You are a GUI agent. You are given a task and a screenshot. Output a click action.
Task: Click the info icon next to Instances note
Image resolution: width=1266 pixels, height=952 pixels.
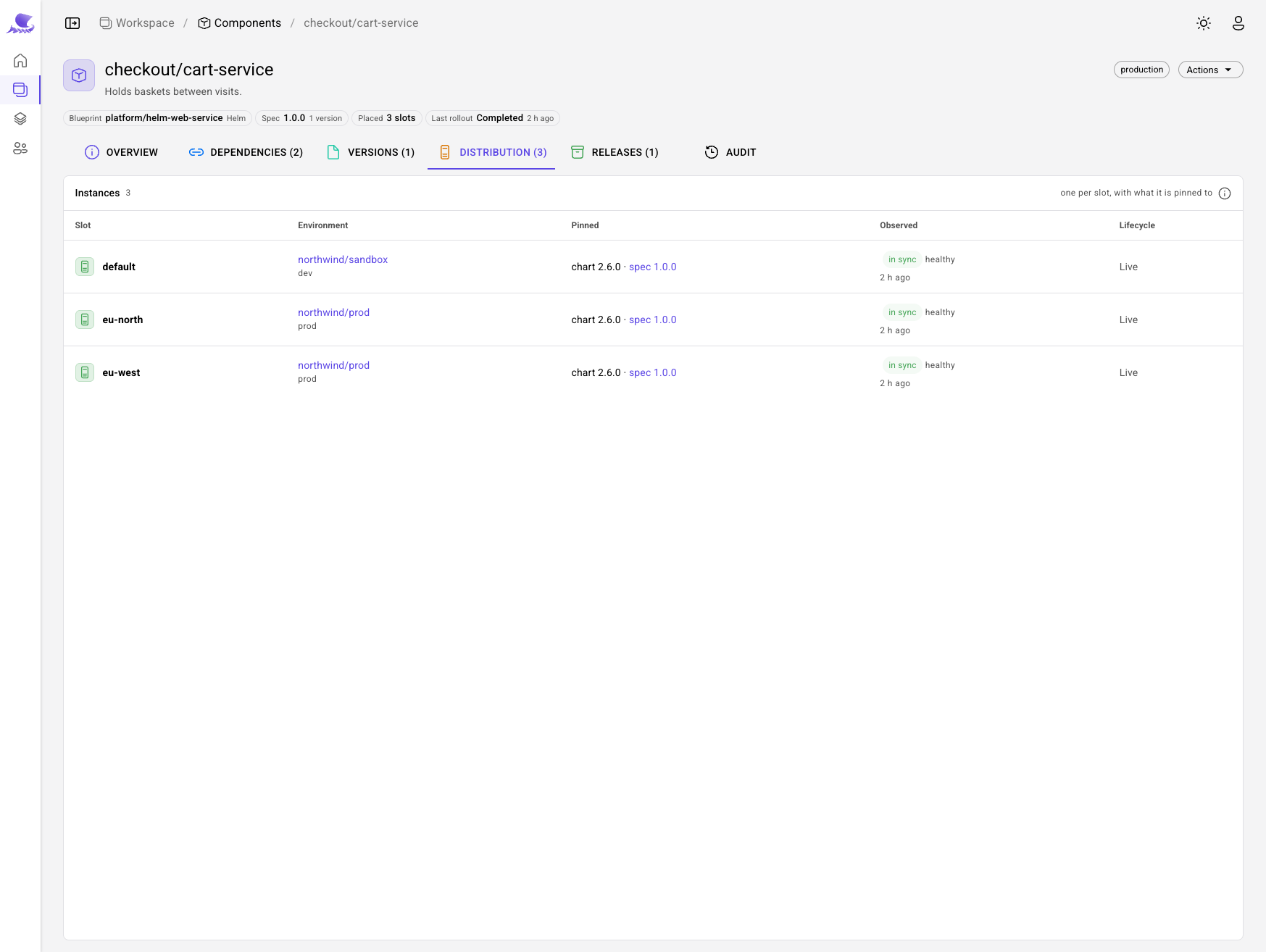[1225, 193]
